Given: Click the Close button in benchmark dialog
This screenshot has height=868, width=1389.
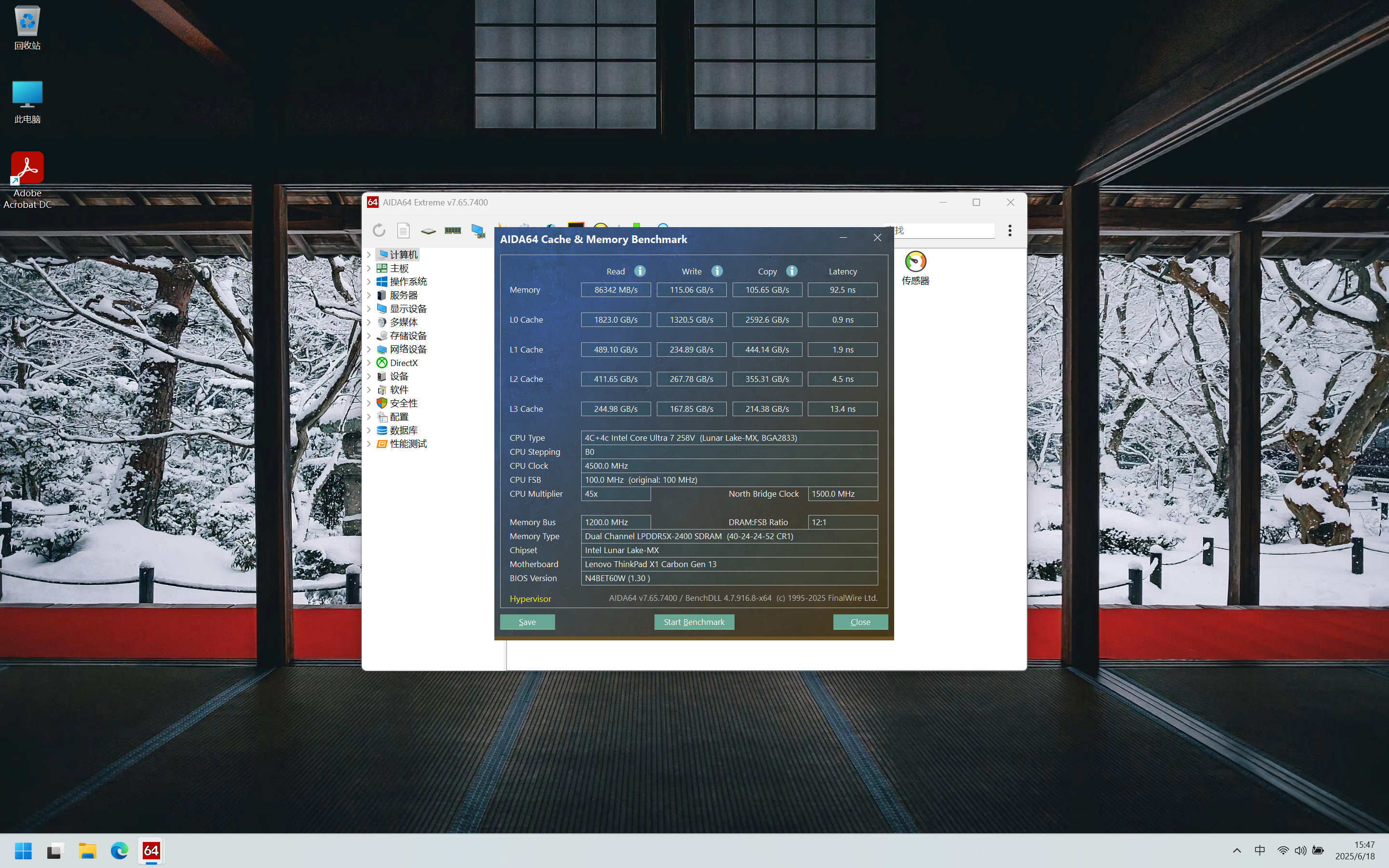Looking at the screenshot, I should 860,622.
